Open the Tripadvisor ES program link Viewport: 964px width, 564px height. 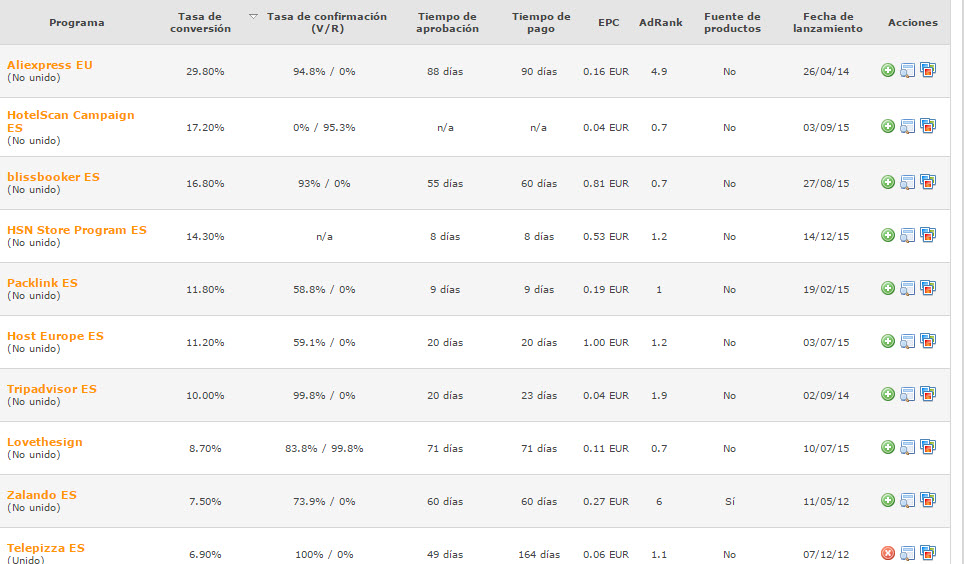point(52,389)
